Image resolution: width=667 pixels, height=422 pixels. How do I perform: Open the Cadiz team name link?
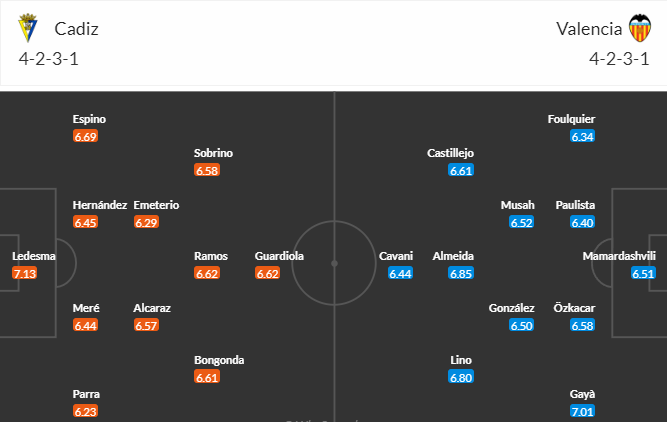tap(77, 29)
